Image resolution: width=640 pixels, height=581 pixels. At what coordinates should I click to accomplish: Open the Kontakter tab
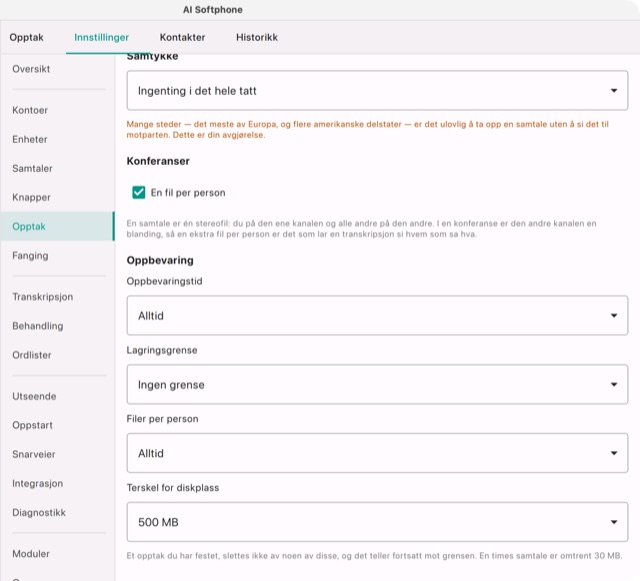pyautogui.click(x=182, y=37)
